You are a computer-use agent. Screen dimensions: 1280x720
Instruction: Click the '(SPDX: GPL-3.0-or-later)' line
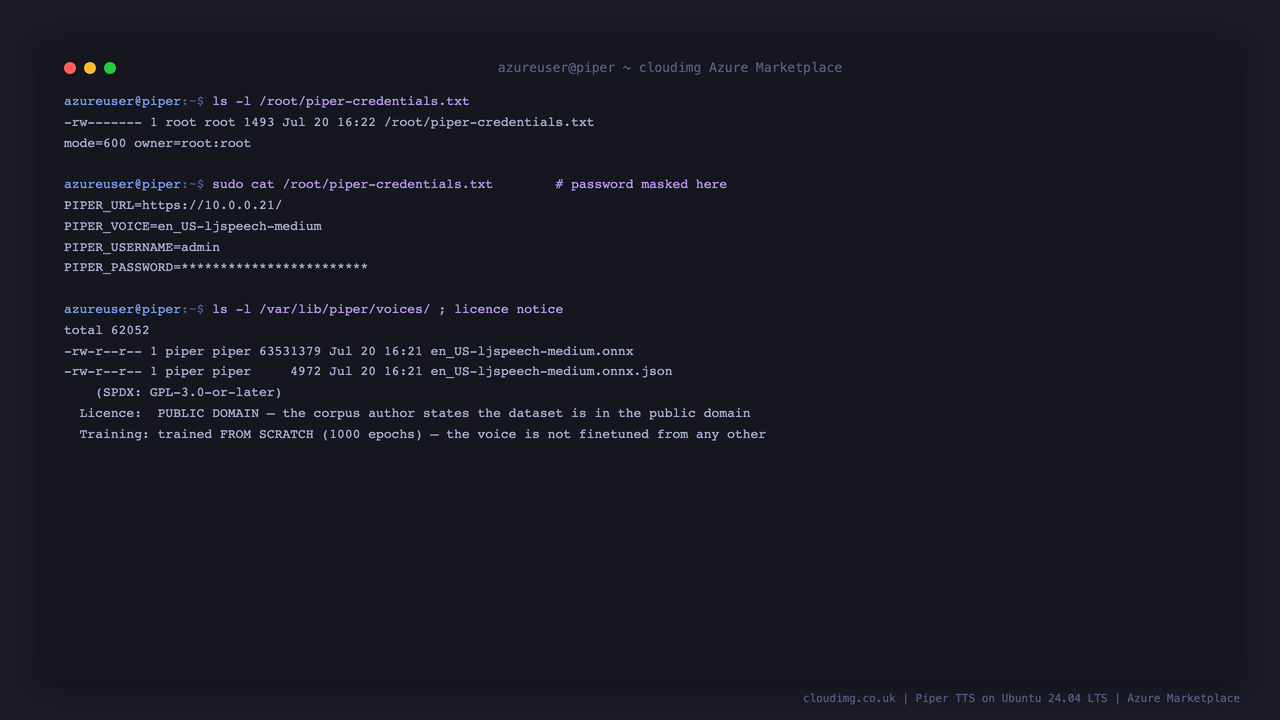point(189,392)
